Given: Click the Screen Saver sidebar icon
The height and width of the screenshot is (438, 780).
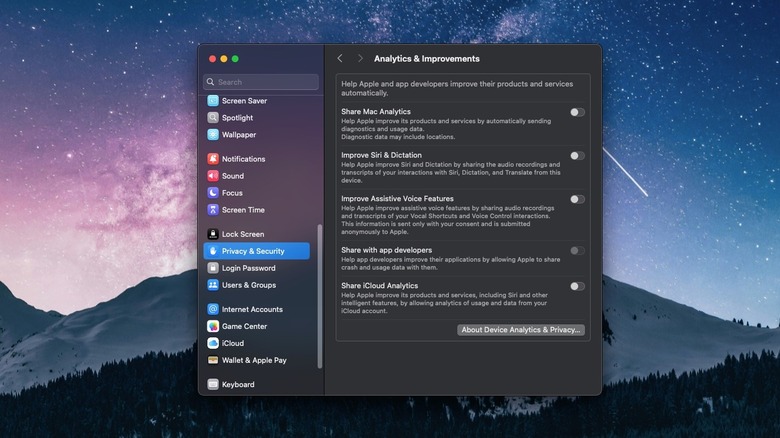Looking at the screenshot, I should pyautogui.click(x=213, y=101).
